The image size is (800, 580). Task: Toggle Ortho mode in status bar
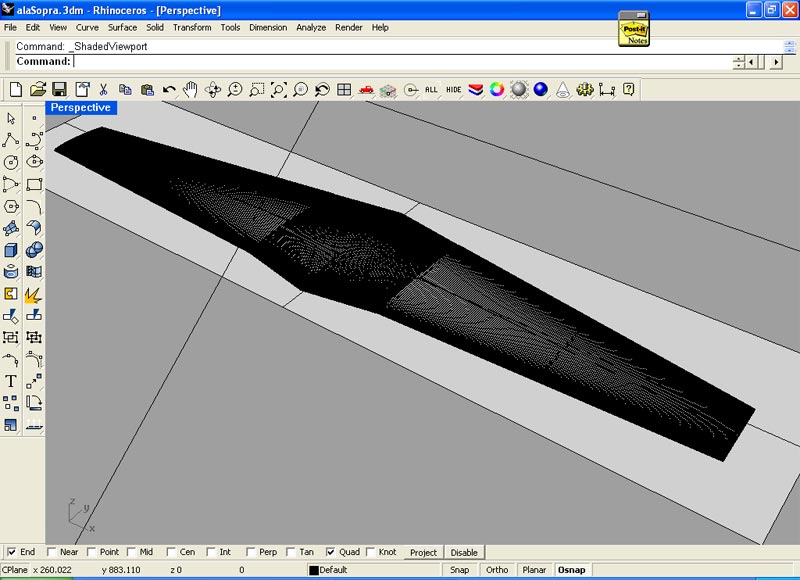pyautogui.click(x=496, y=570)
